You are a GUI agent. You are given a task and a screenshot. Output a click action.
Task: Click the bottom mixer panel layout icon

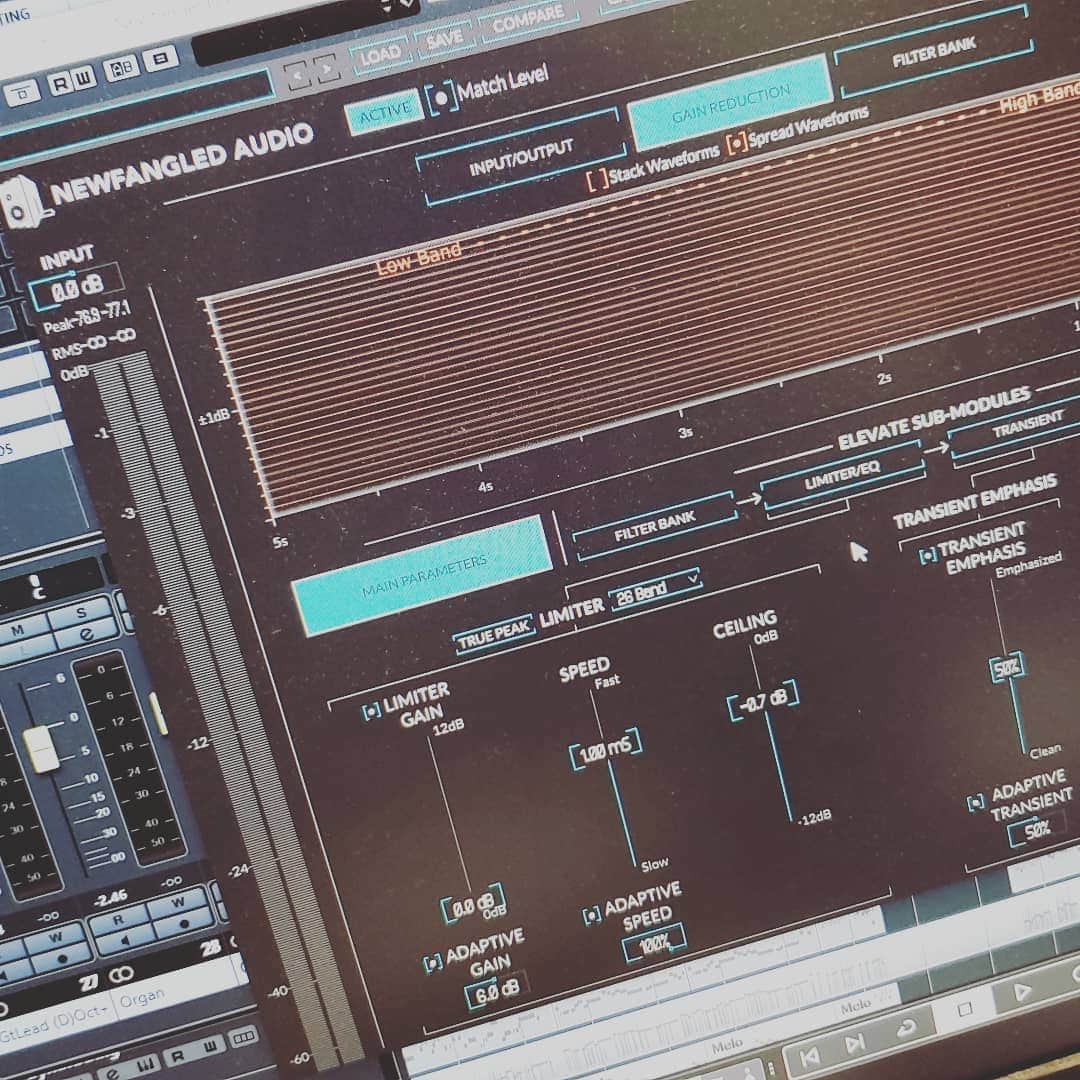click(243, 1037)
